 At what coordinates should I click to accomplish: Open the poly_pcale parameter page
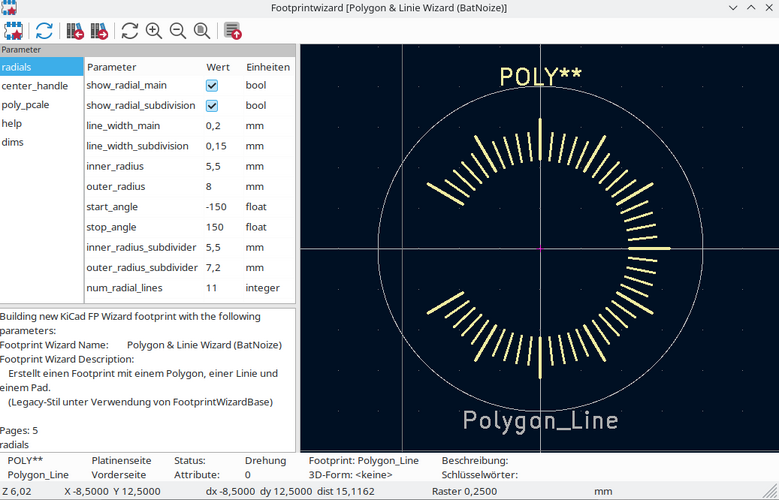tap(26, 105)
